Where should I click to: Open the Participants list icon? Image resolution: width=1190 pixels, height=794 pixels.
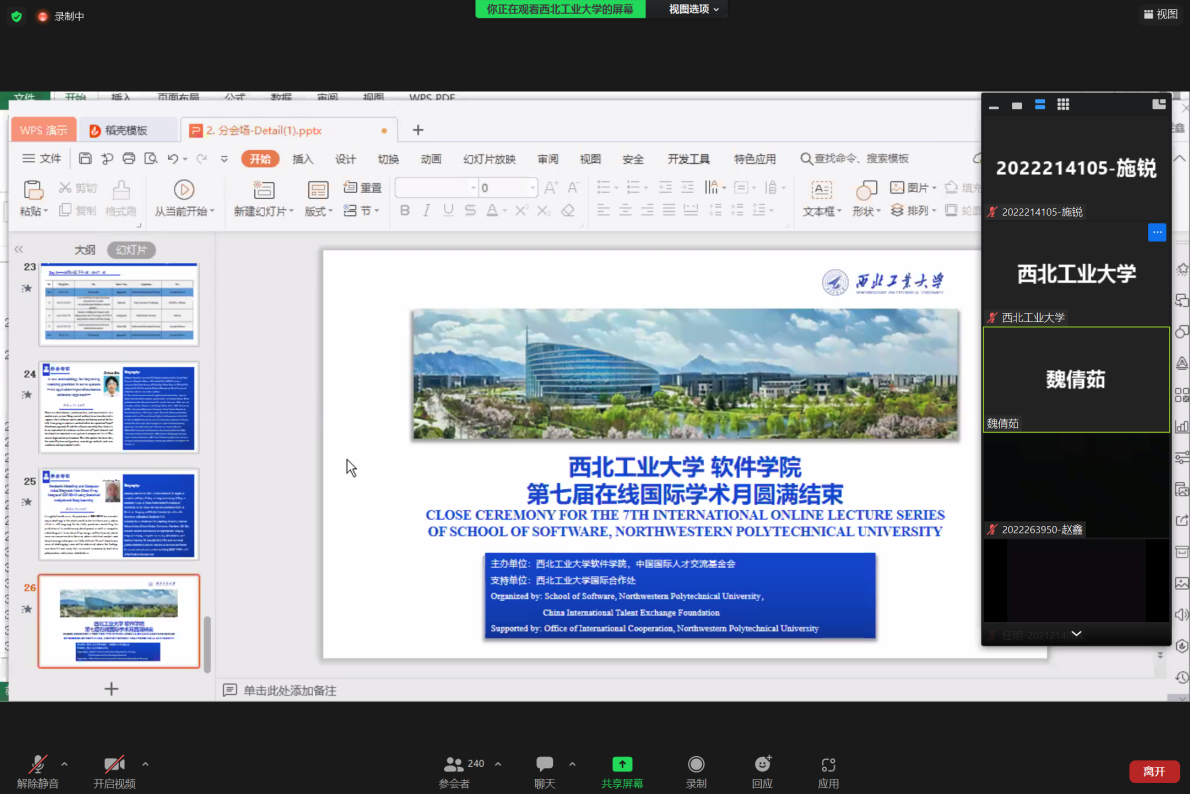(455, 765)
